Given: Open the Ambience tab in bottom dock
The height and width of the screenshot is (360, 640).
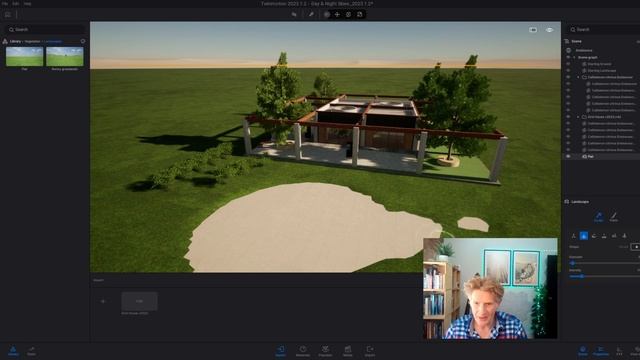Looking at the screenshot, I should (303, 351).
